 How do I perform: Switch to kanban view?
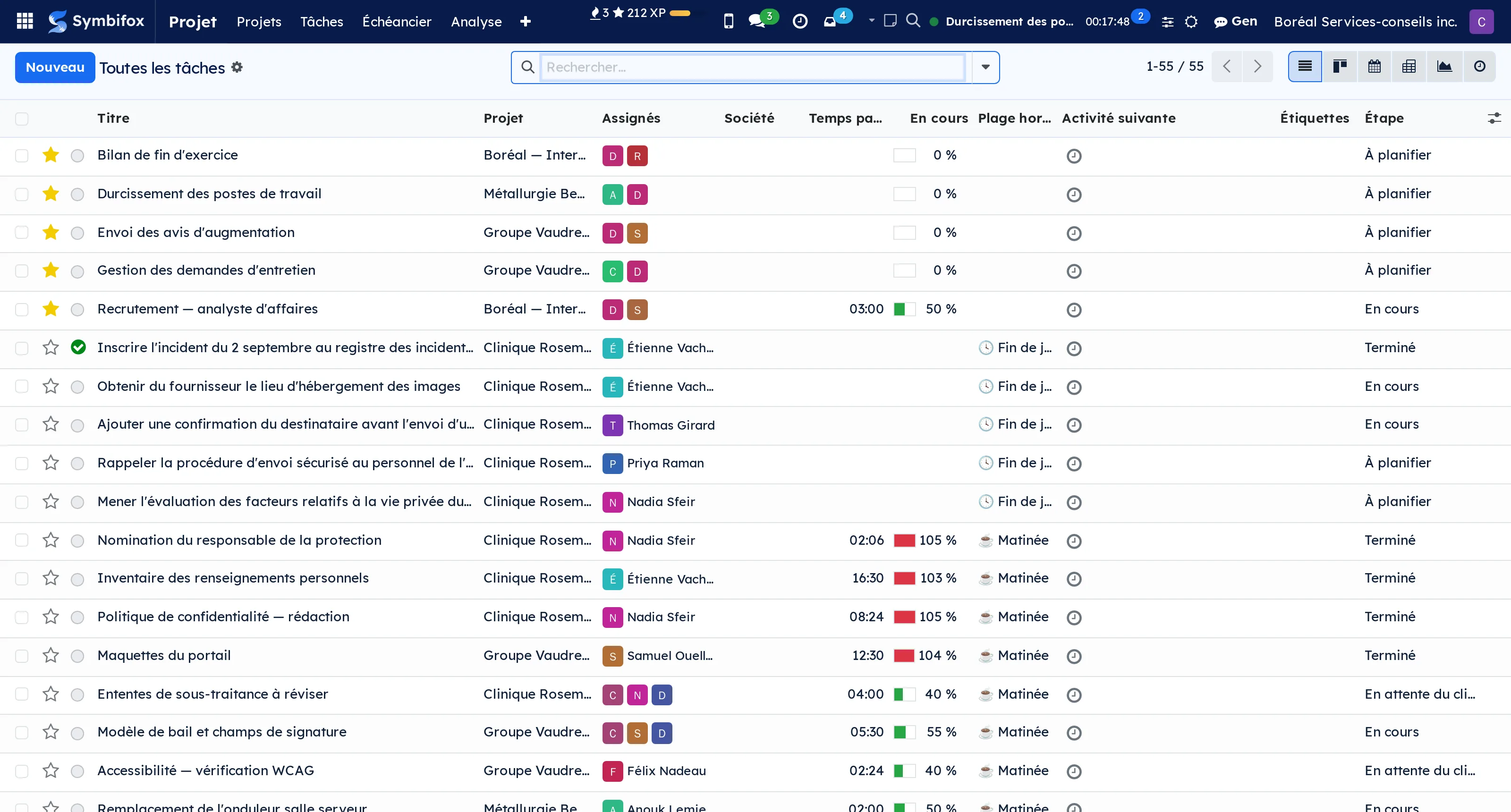(x=1339, y=66)
